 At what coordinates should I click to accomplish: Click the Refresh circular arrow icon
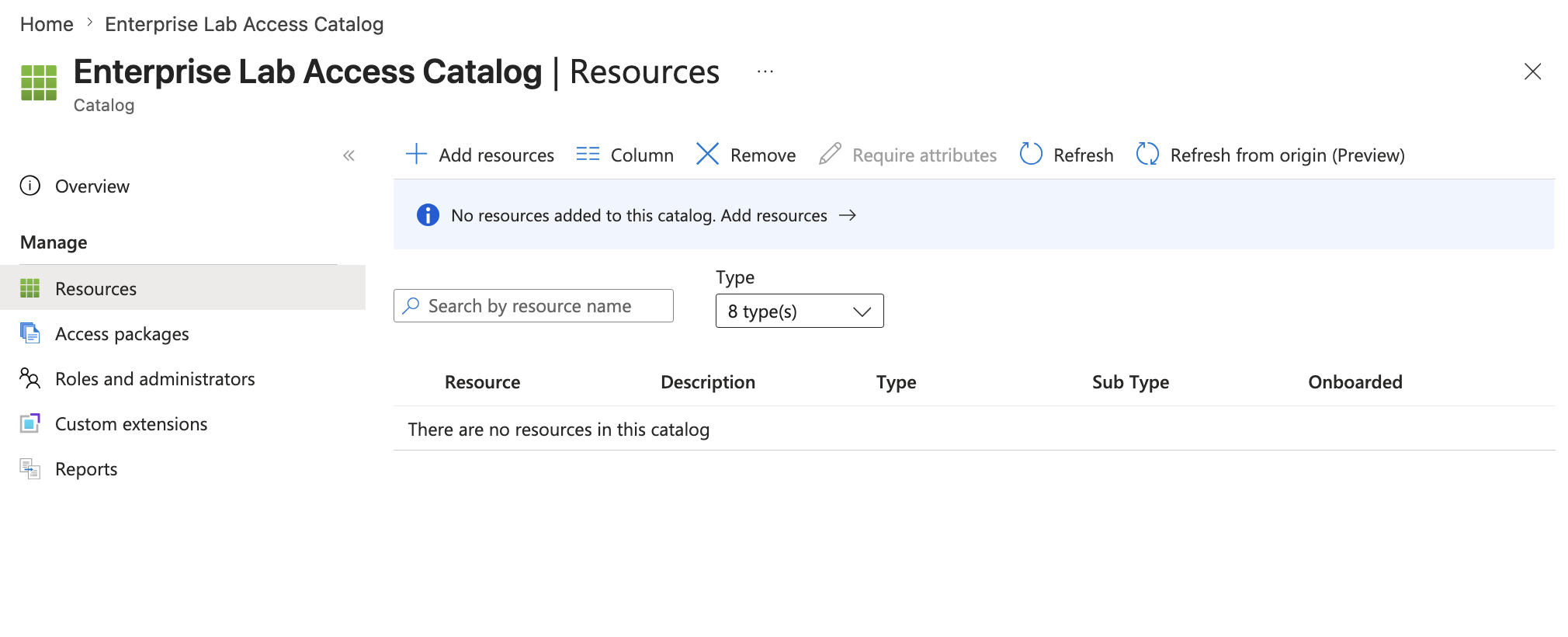(x=1031, y=154)
